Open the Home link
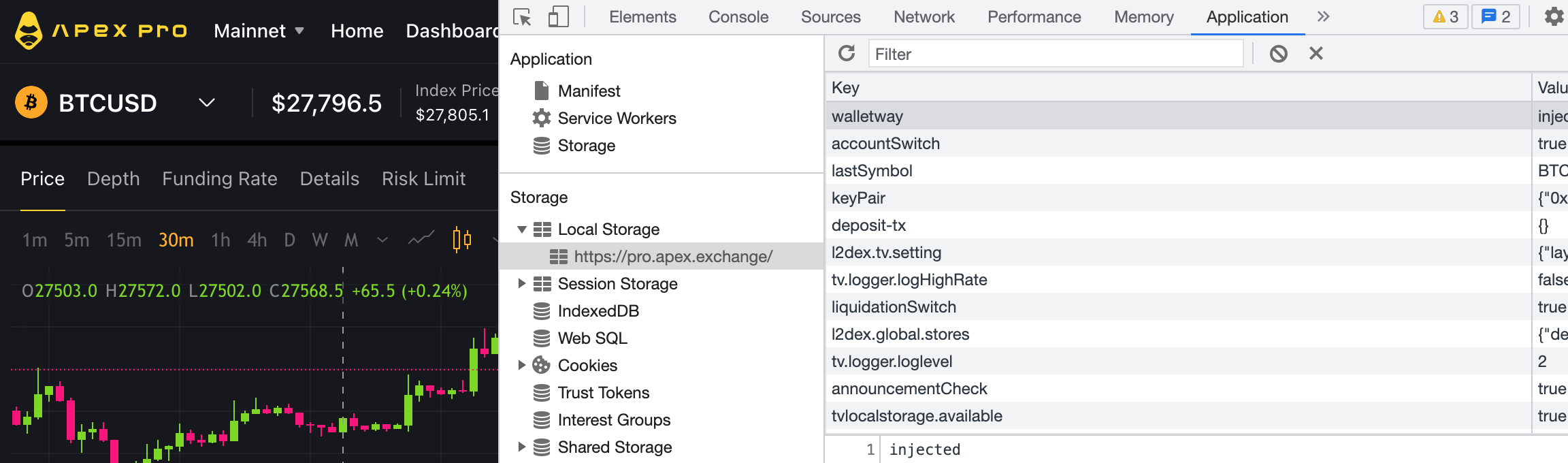 [x=357, y=31]
